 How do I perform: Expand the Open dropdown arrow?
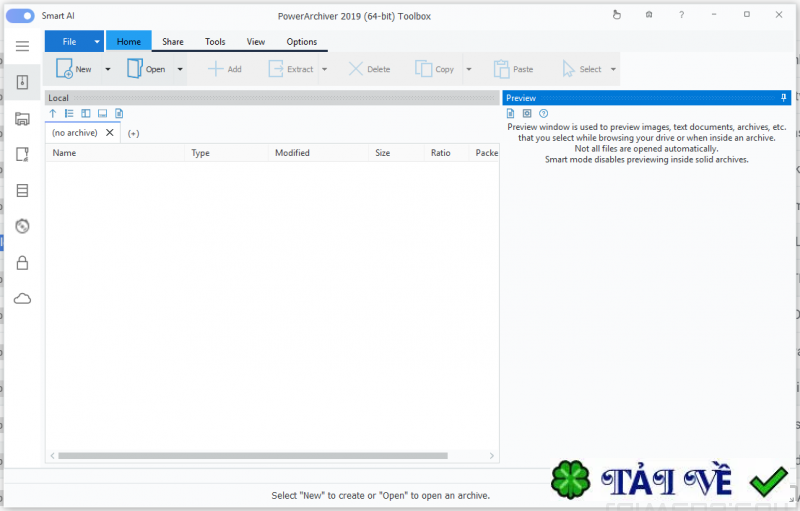coord(180,69)
